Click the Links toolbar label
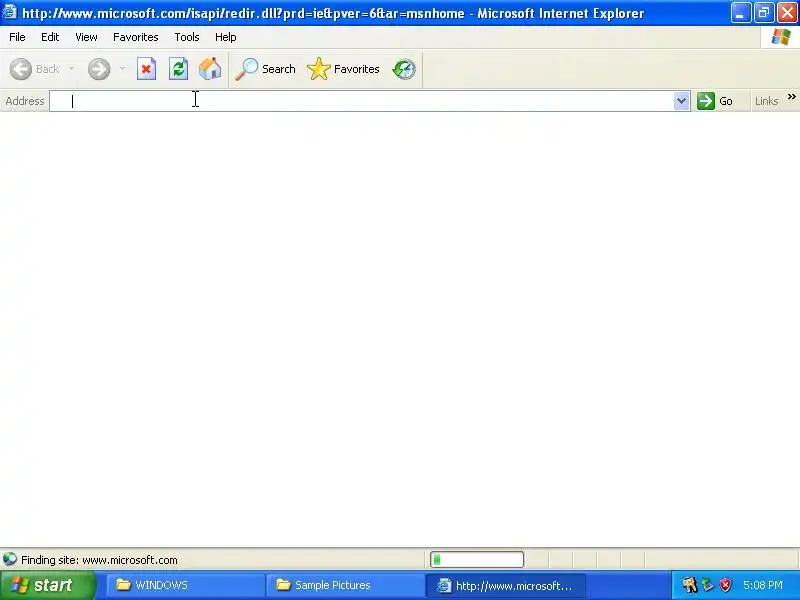The image size is (800, 600). pyautogui.click(x=766, y=101)
